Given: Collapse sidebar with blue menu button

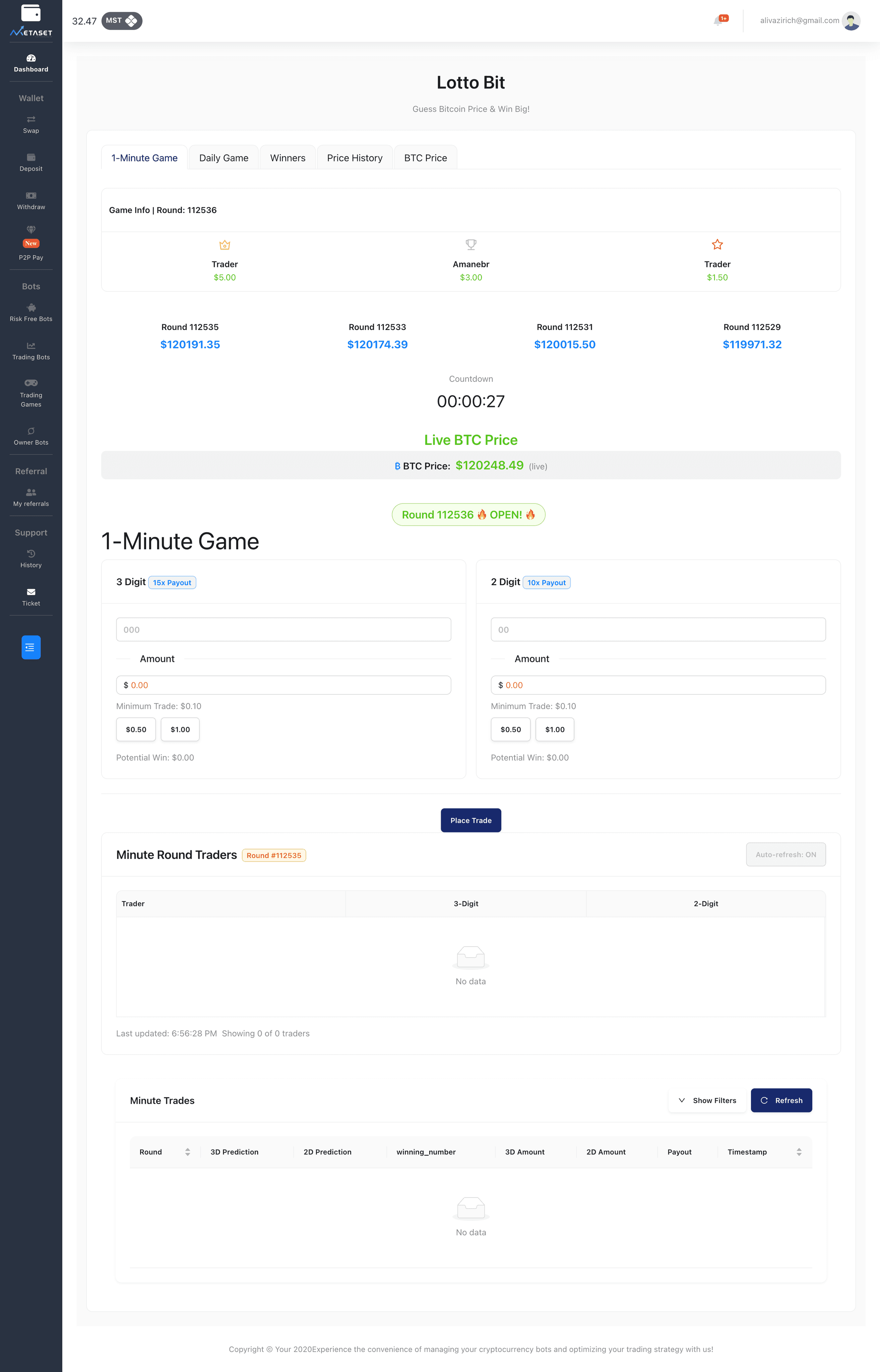Looking at the screenshot, I should pyautogui.click(x=31, y=647).
